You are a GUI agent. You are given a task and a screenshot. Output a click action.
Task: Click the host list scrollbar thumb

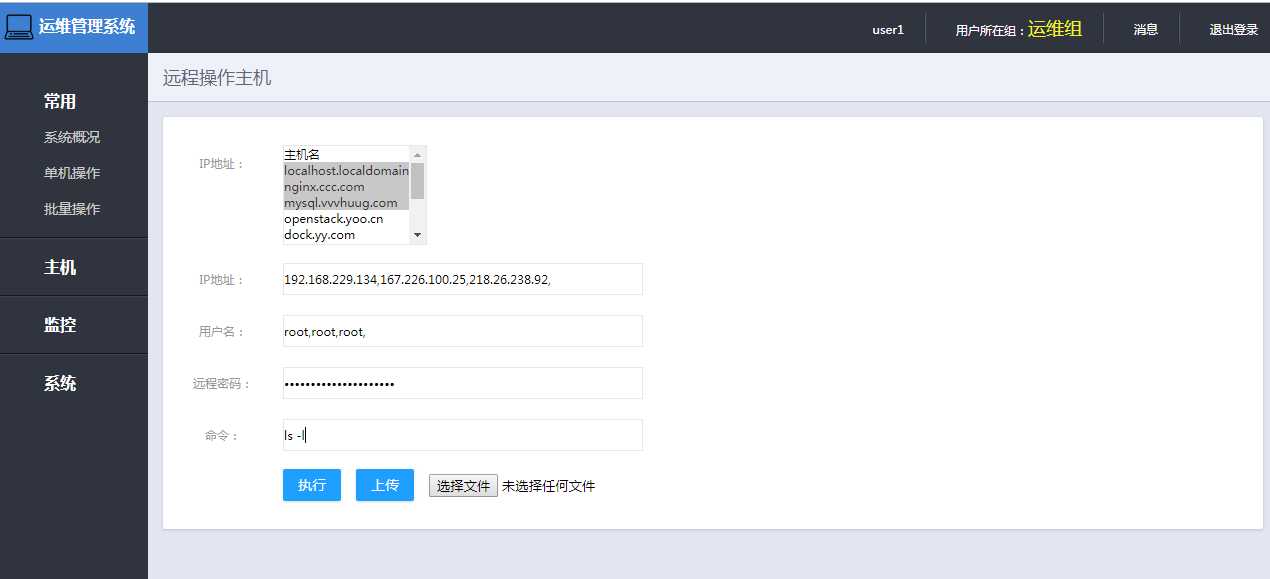point(418,181)
